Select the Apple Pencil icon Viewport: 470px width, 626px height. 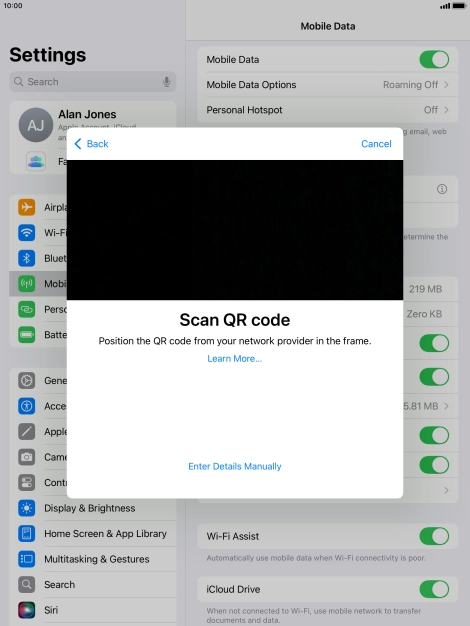tap(27, 432)
